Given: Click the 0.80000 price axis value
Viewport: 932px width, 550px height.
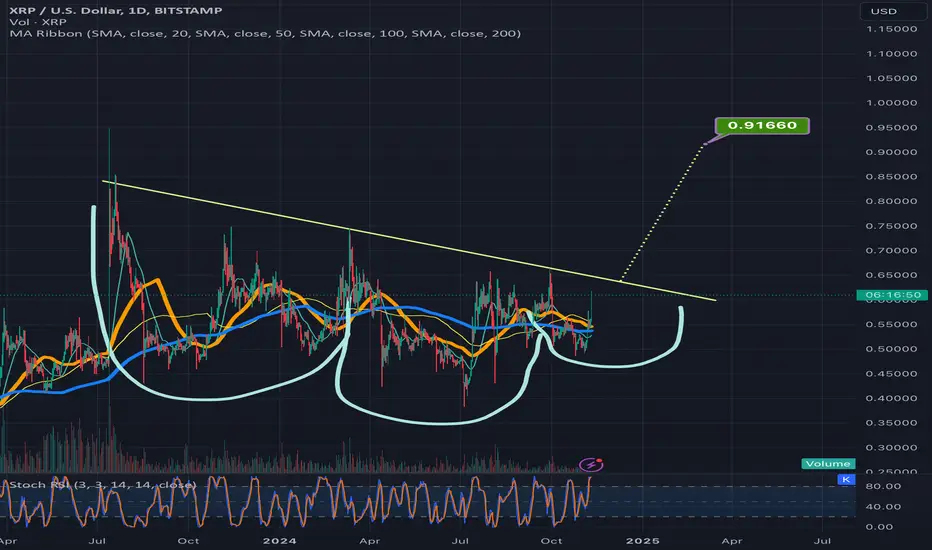Looking at the screenshot, I should coord(892,201).
